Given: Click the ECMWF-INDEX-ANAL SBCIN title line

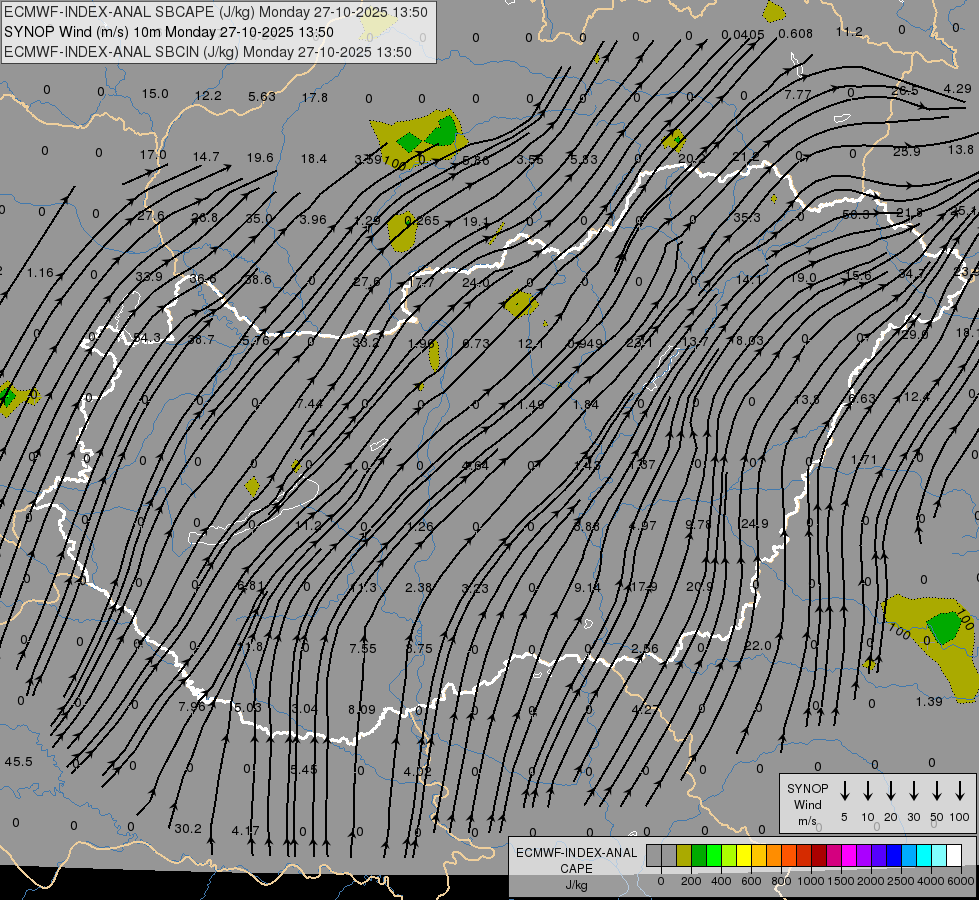Looking at the screenshot, I should tap(209, 52).
